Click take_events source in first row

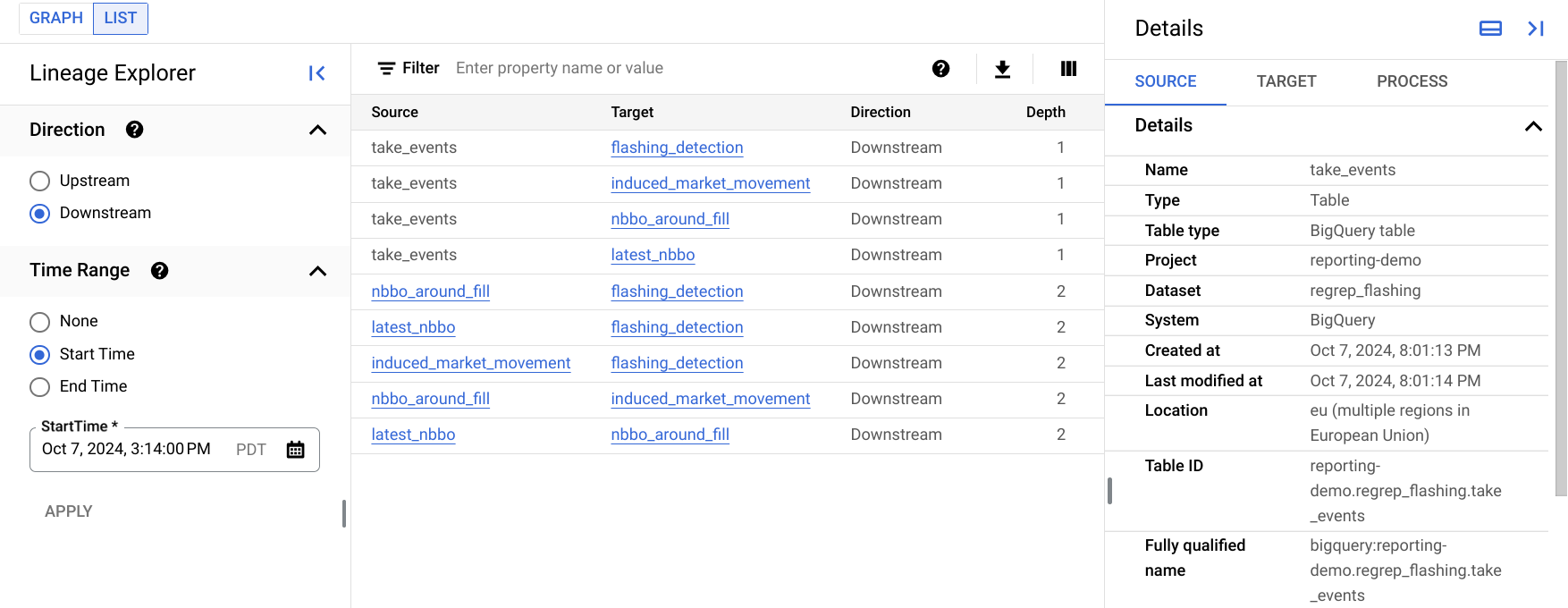point(414,148)
